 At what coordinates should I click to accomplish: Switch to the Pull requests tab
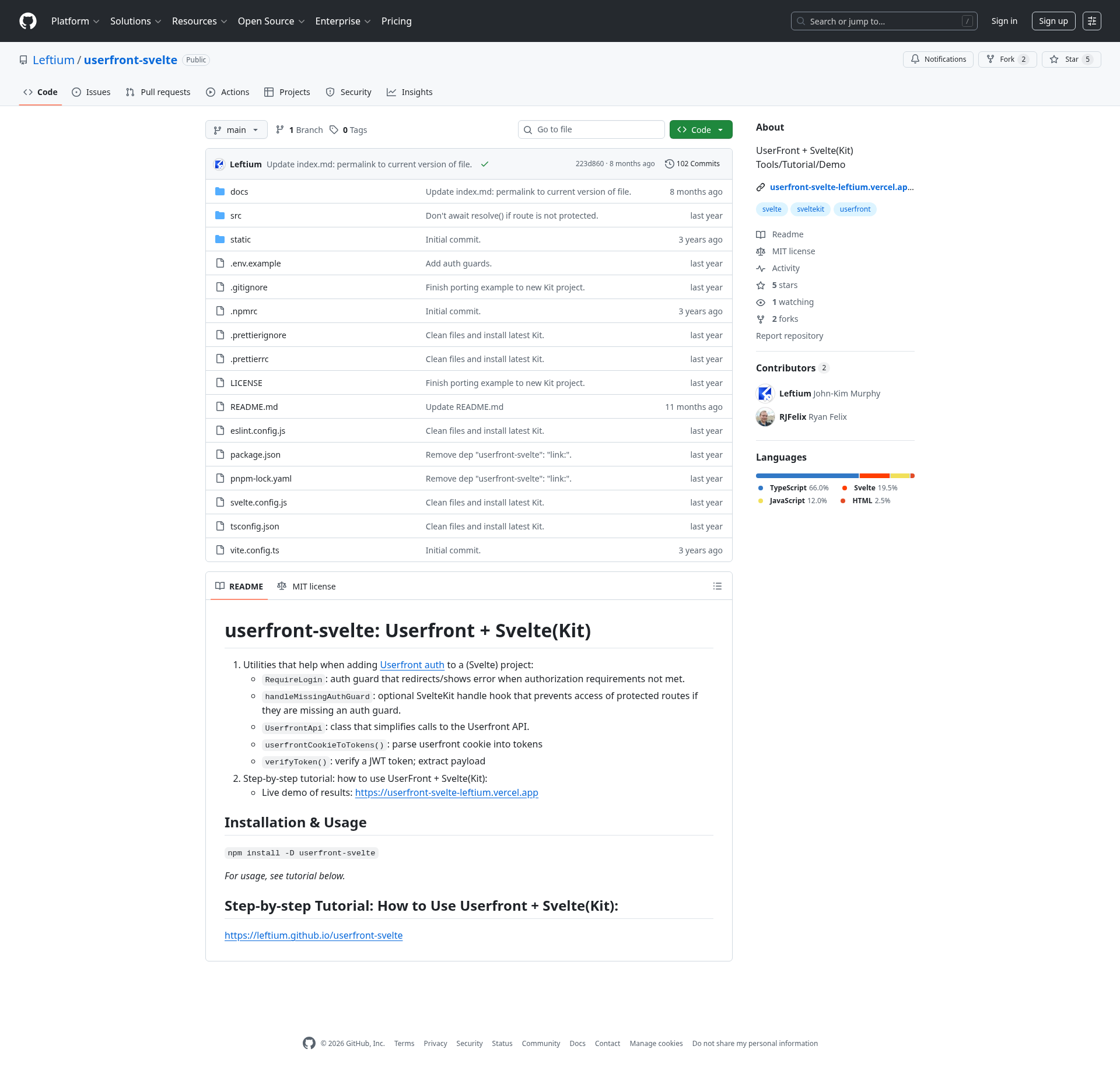click(158, 92)
